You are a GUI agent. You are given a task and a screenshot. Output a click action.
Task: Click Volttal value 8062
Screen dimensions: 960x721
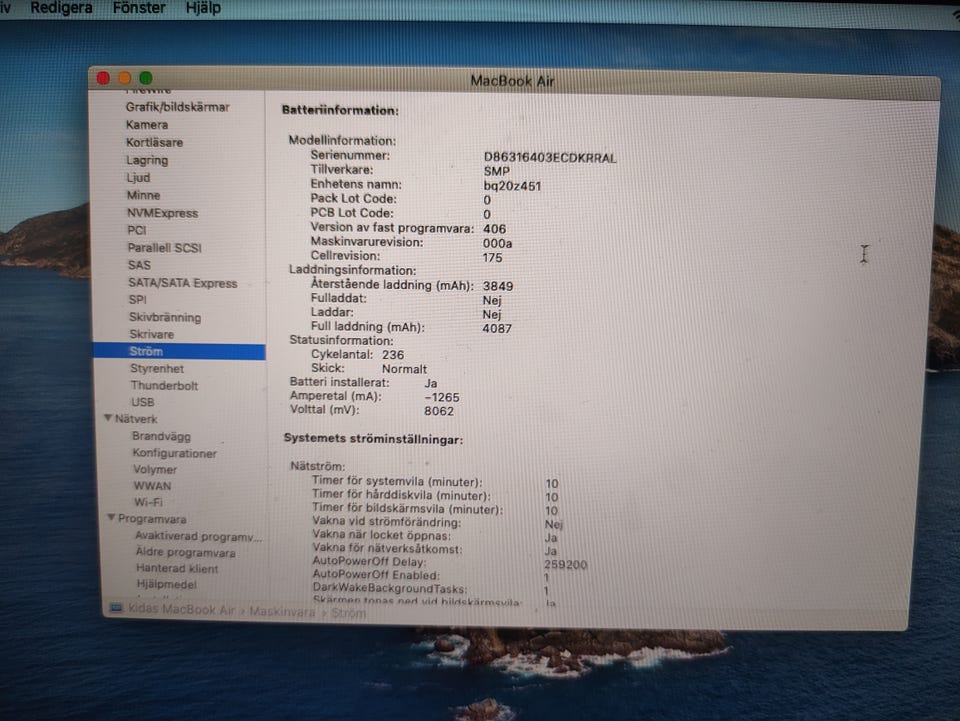439,411
